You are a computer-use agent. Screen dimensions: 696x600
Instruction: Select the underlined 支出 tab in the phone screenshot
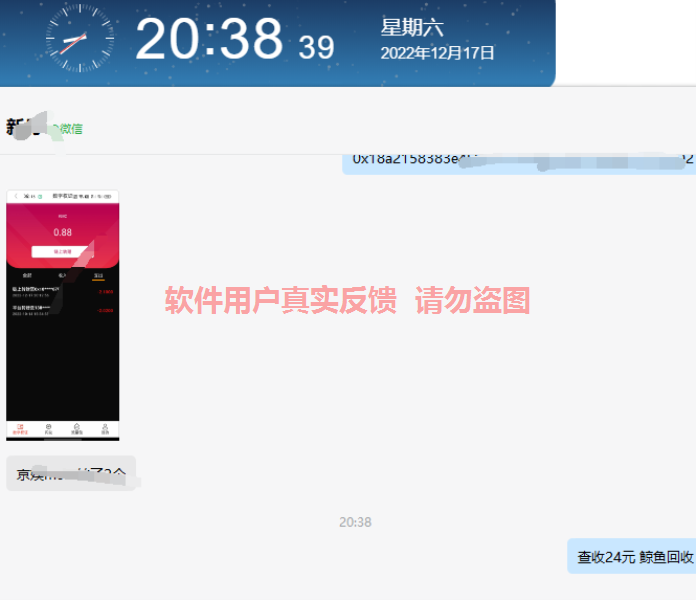click(98, 274)
